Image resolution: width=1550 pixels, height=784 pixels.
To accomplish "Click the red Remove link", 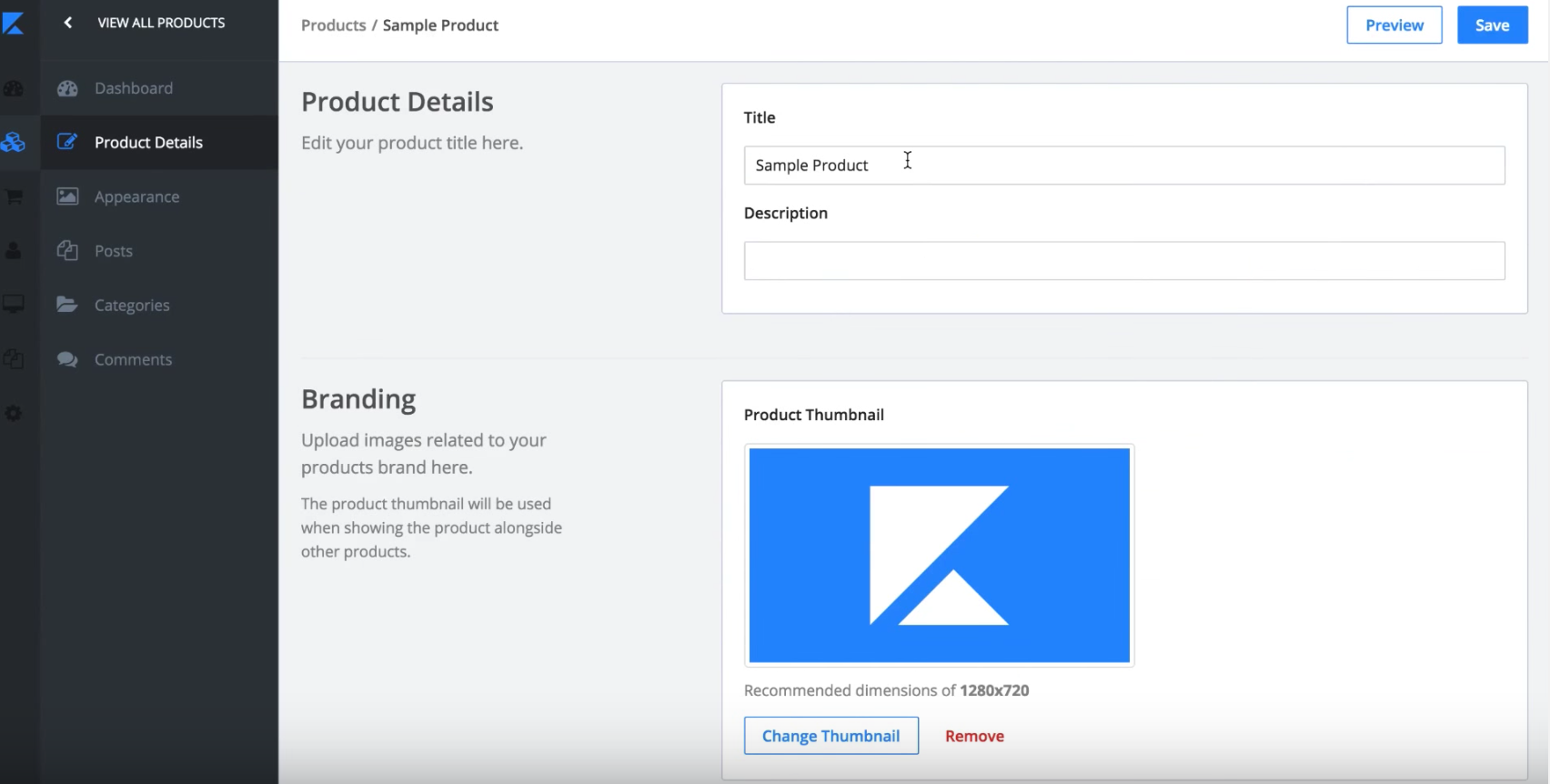I will 974,736.
